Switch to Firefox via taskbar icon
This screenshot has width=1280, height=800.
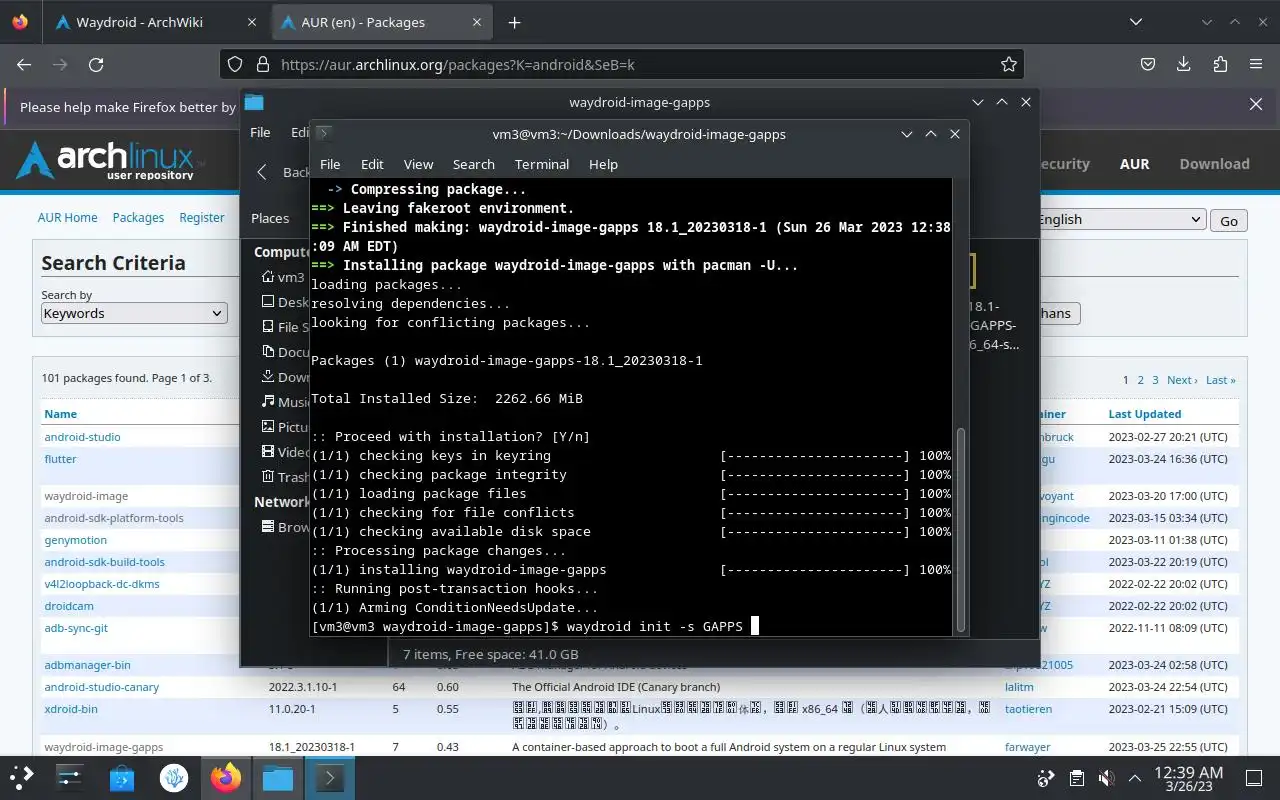pos(226,777)
